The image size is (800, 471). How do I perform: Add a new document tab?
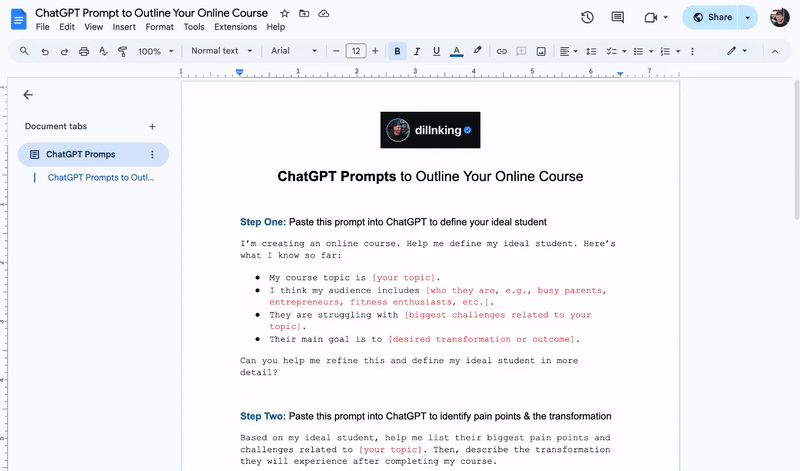click(x=152, y=127)
